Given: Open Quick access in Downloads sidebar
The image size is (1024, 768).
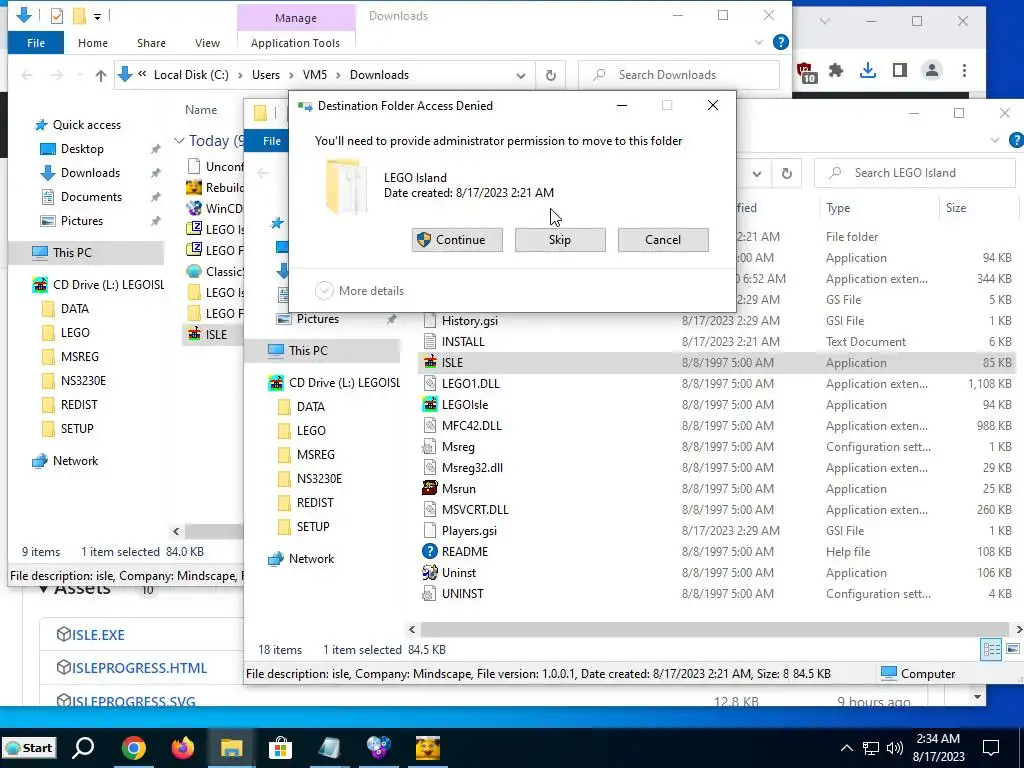Looking at the screenshot, I should 86,125.
